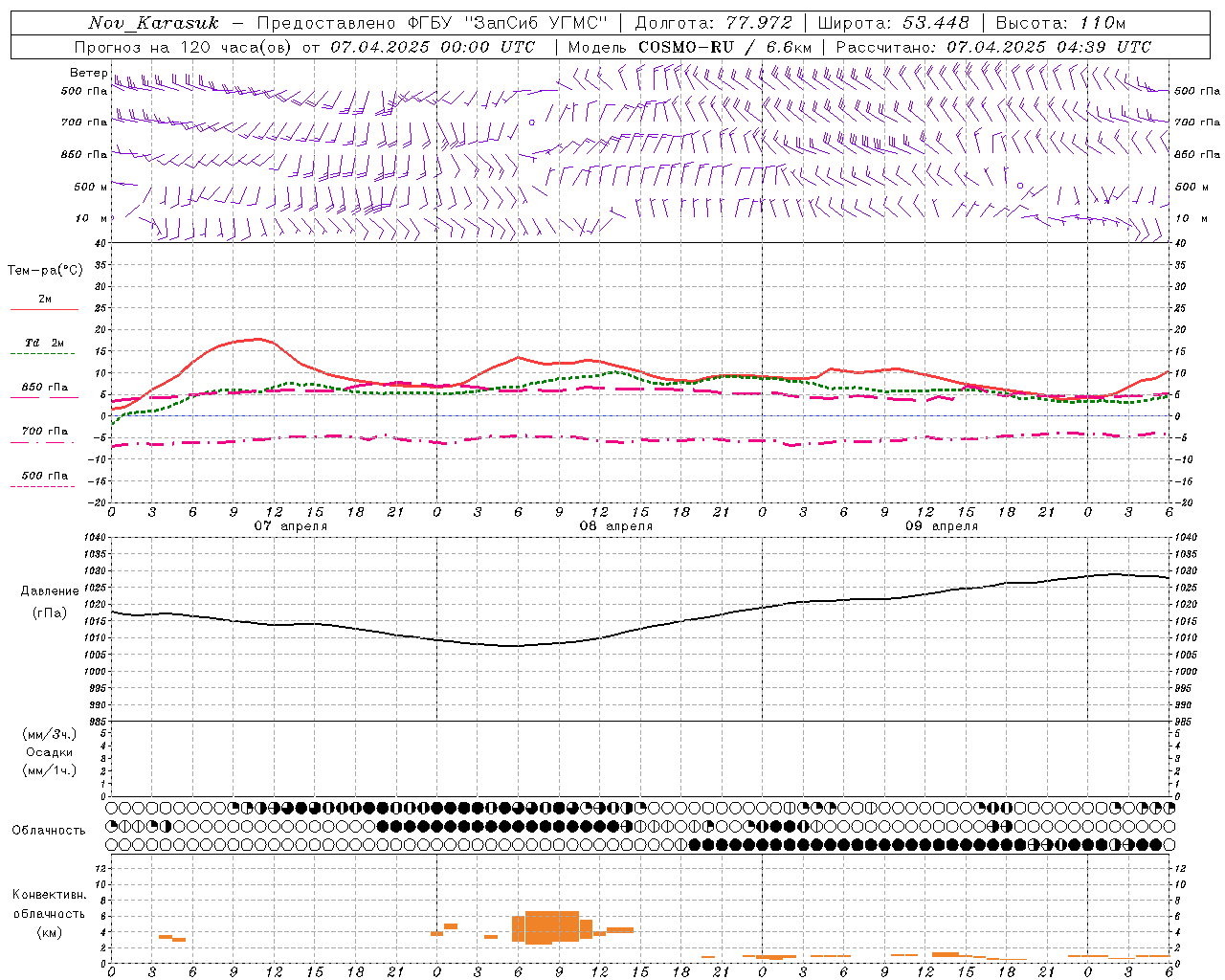This screenshot has width=1225, height=980.
Task: Click the '(мм/1ч.)' precipitation unit label
Action: [50, 770]
